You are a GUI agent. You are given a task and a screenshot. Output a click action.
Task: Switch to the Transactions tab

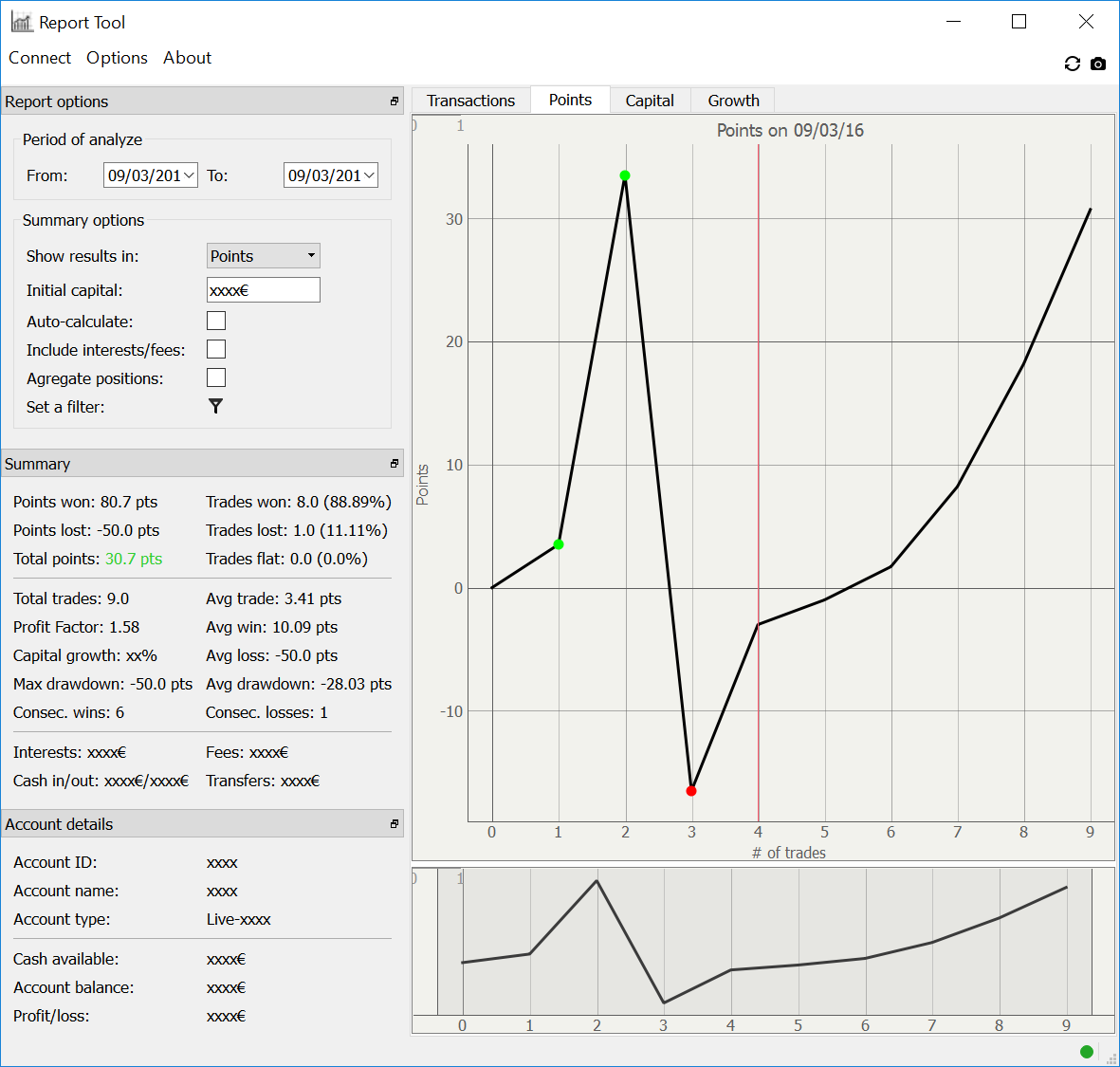tap(470, 101)
